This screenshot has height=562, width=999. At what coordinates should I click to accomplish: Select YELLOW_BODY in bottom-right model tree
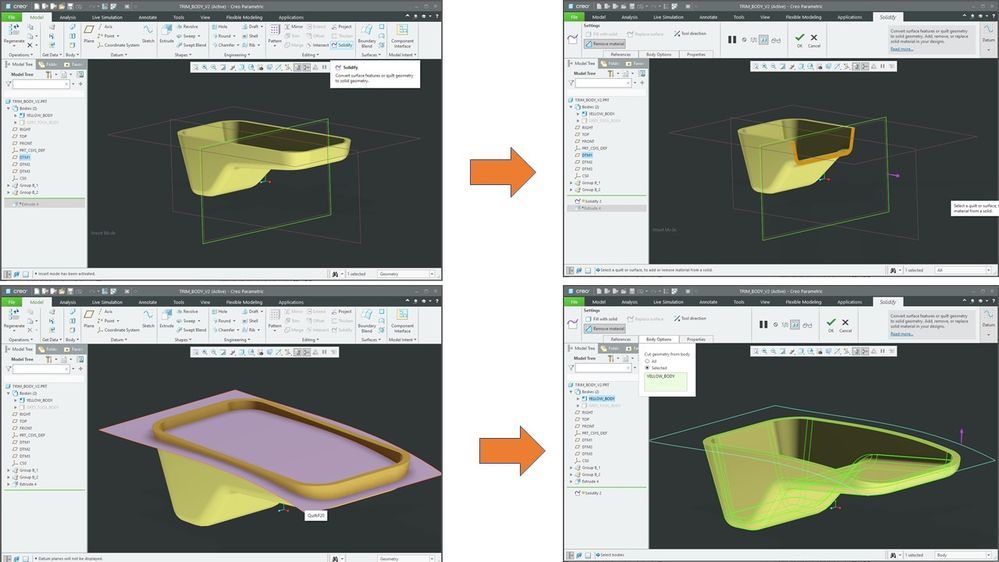pos(601,398)
